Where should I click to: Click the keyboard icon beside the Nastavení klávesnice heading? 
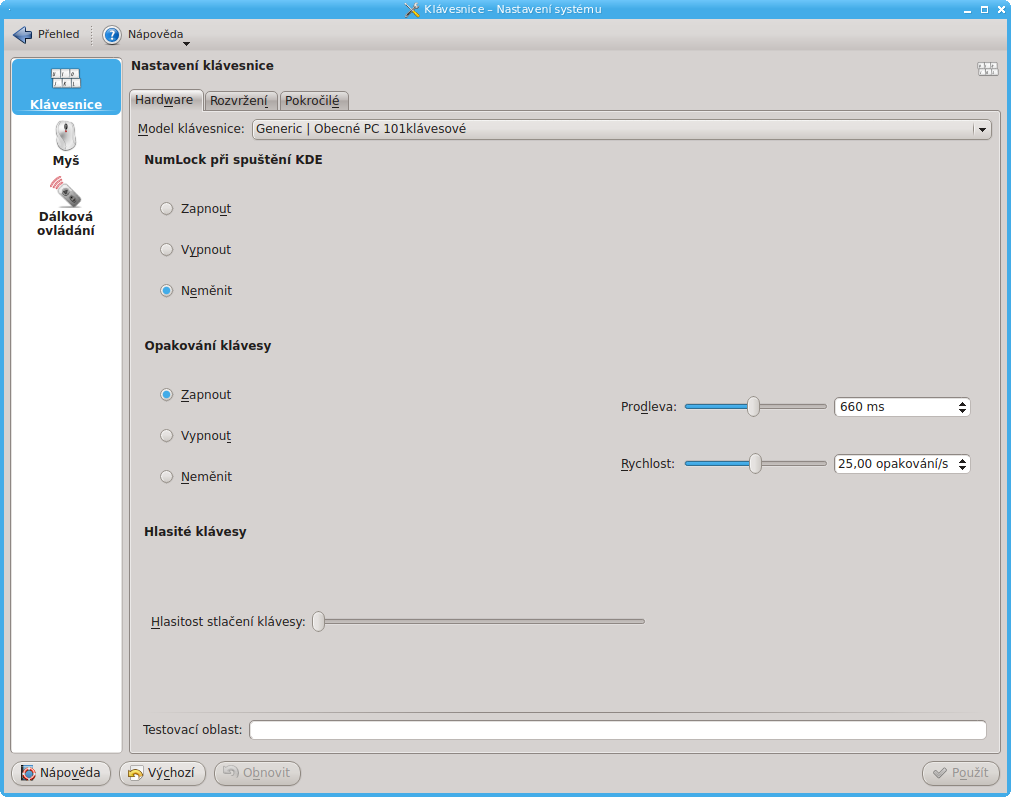[987, 68]
